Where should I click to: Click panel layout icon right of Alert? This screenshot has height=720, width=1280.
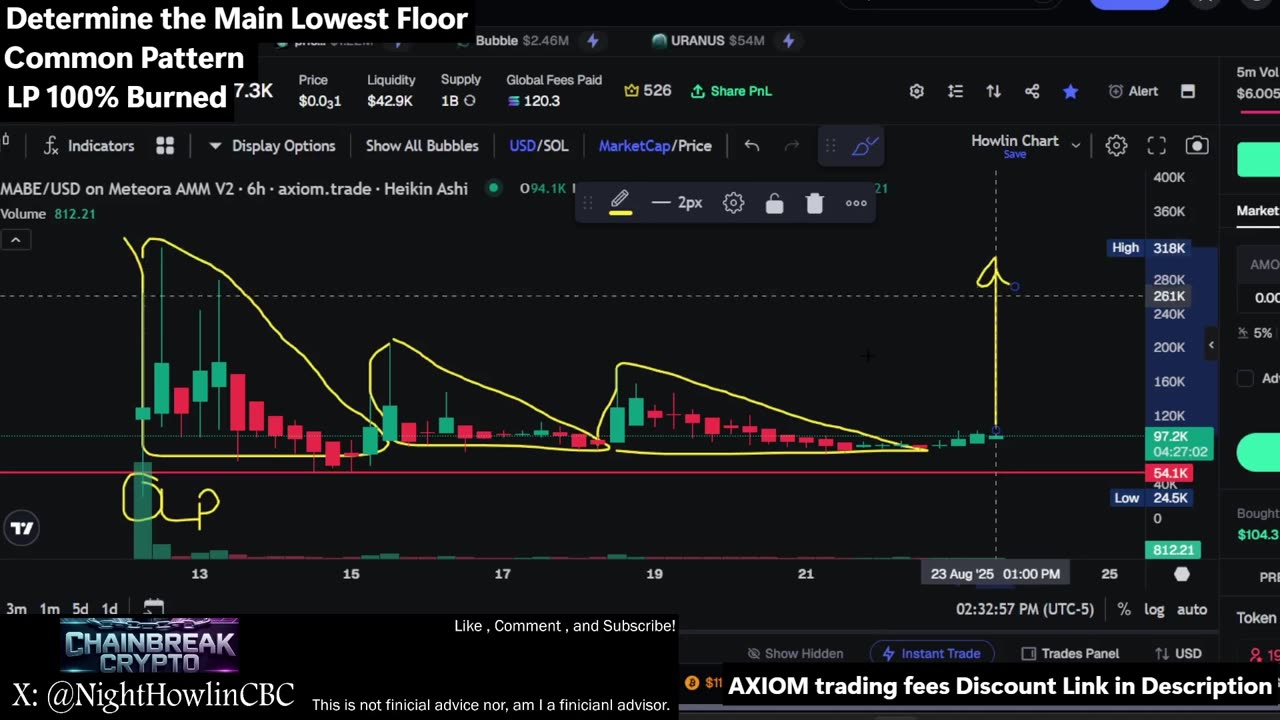pyautogui.click(x=1188, y=91)
